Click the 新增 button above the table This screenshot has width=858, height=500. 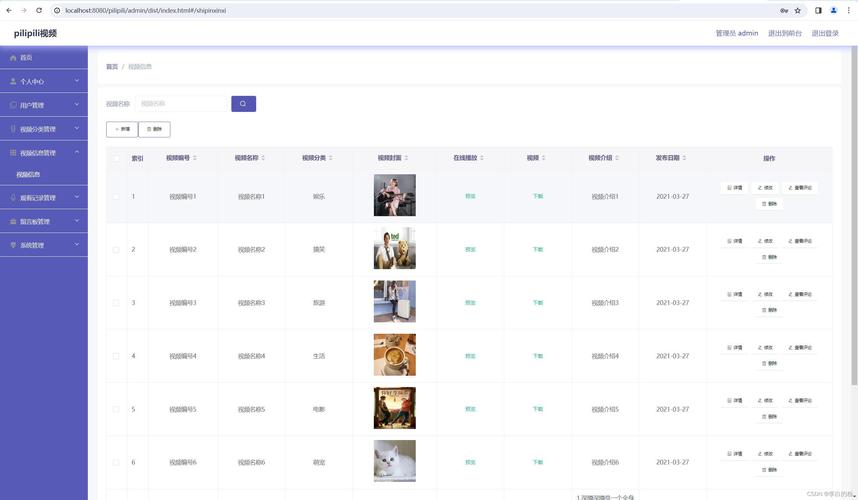(122, 129)
